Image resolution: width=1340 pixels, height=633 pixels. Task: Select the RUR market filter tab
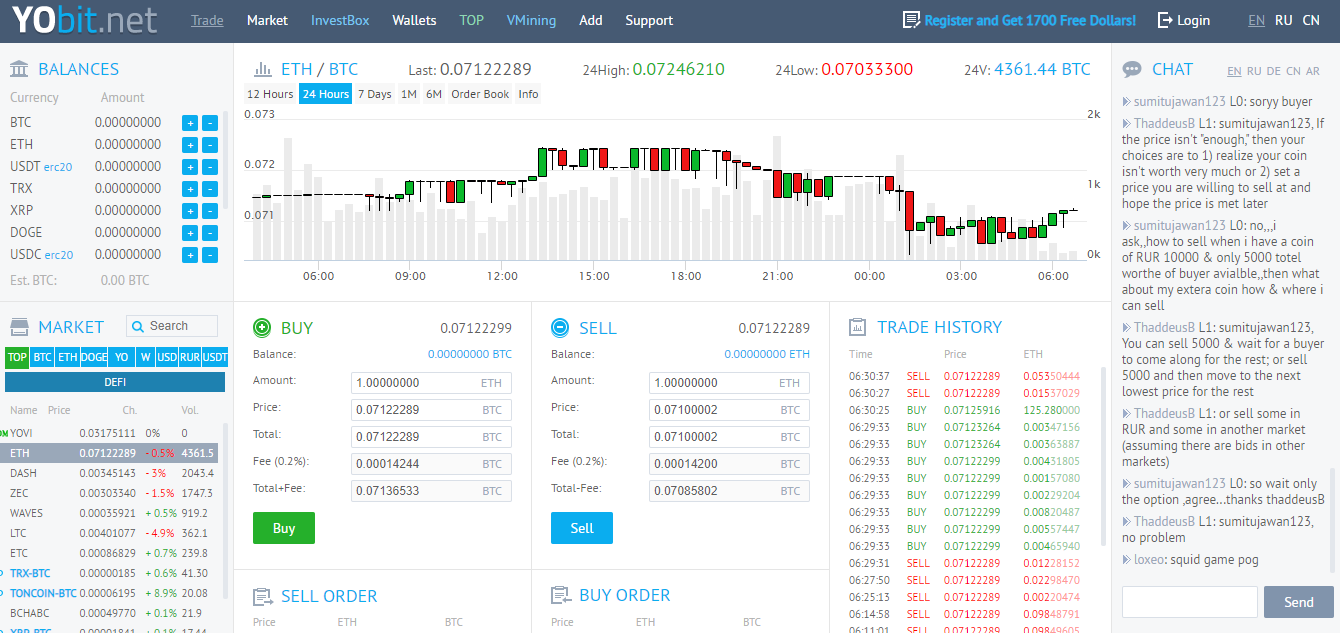pyautogui.click(x=189, y=357)
